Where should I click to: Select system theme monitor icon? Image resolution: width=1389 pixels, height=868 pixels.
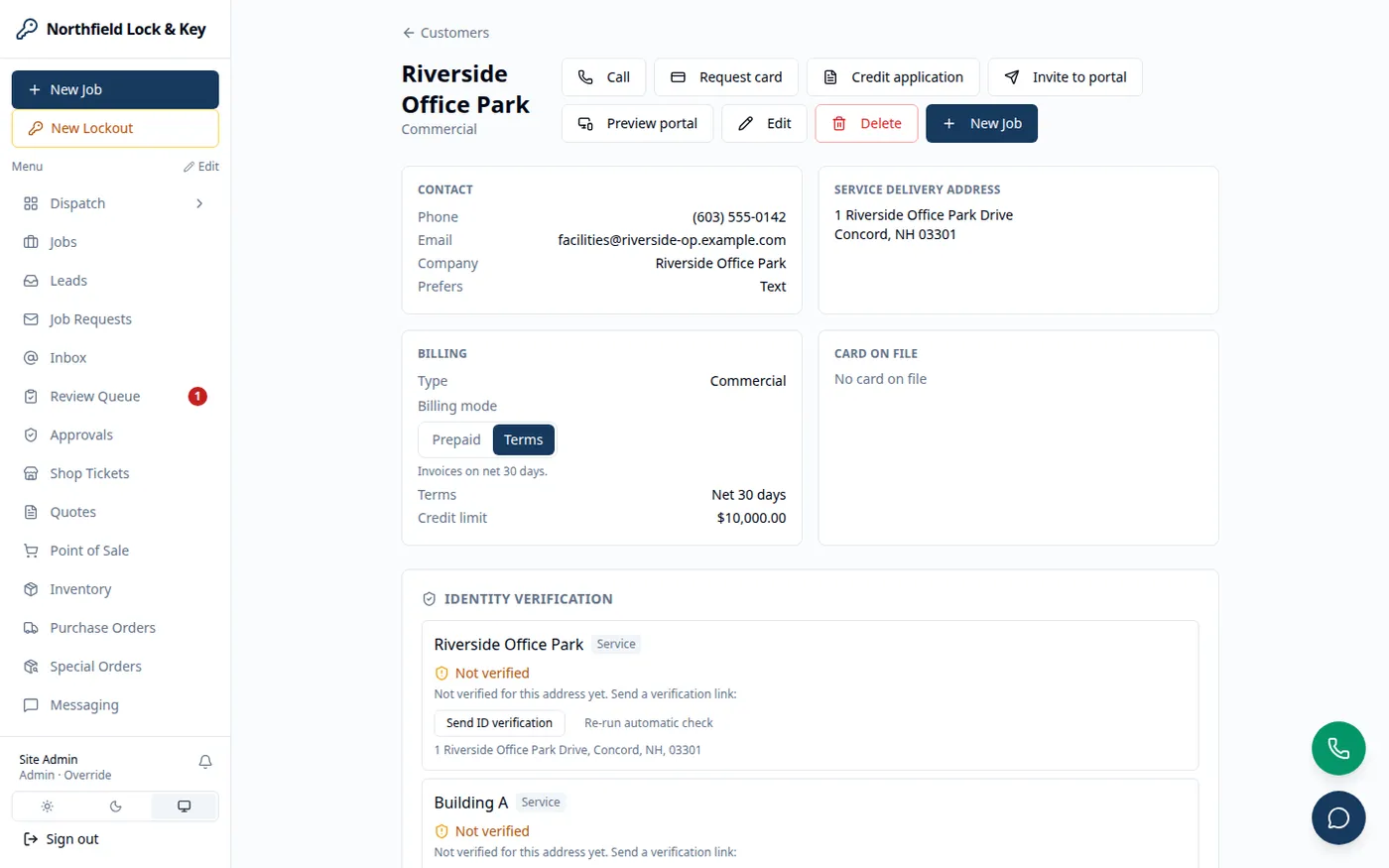[184, 806]
